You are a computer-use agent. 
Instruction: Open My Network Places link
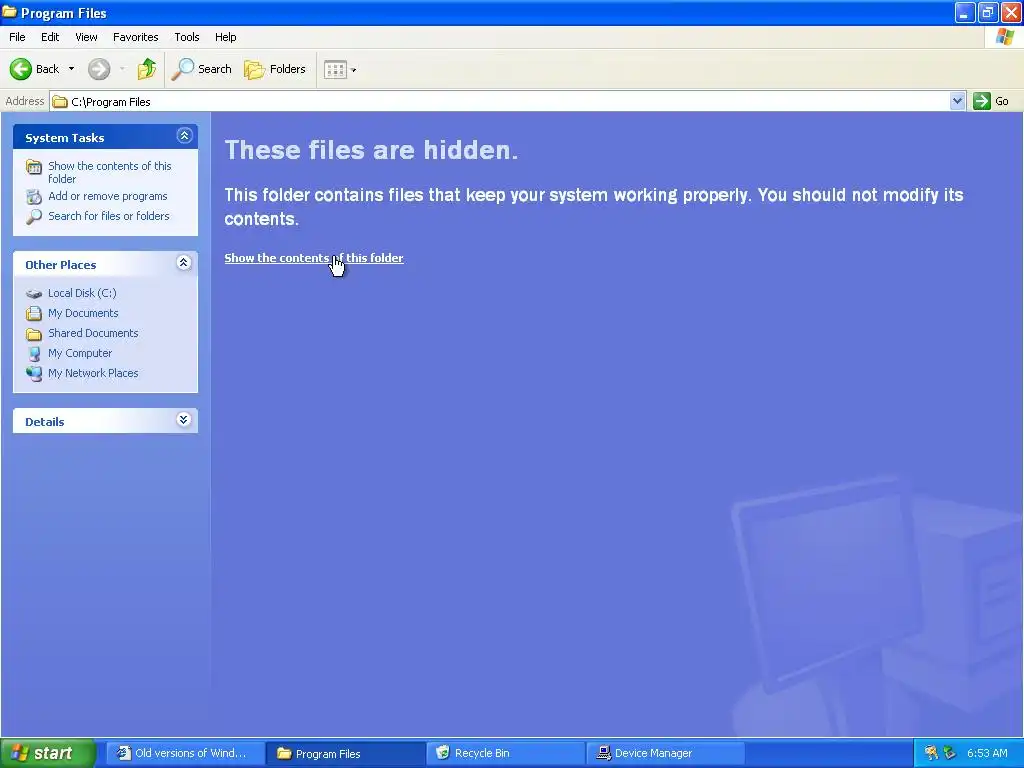pos(93,374)
